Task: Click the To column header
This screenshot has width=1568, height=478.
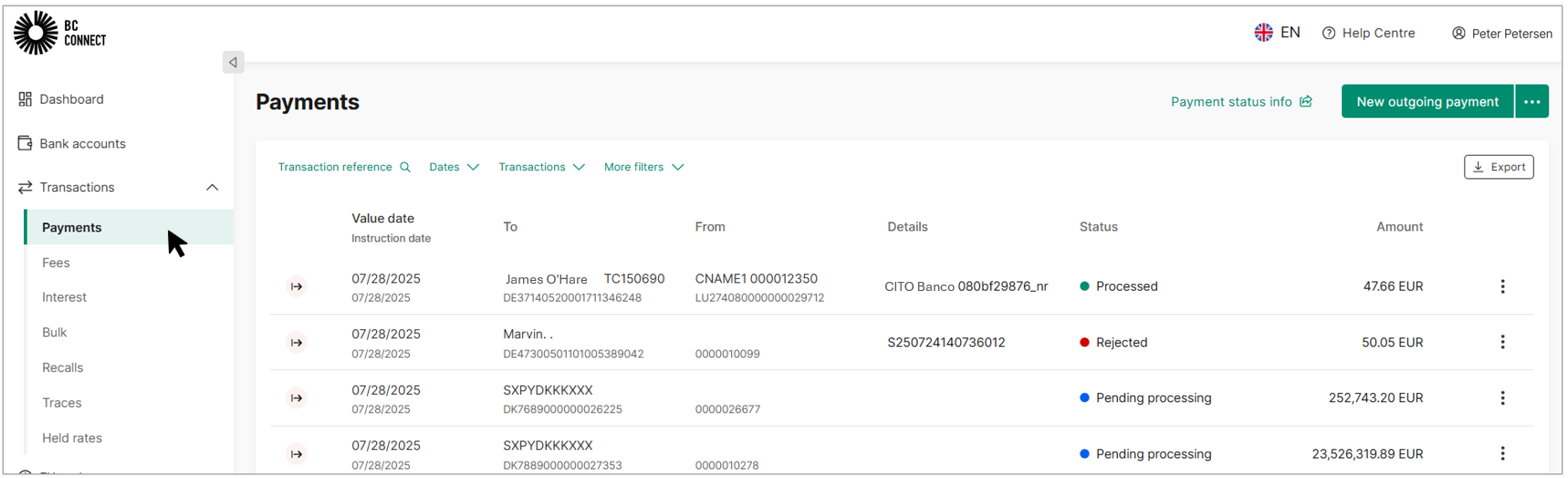Action: click(x=510, y=227)
